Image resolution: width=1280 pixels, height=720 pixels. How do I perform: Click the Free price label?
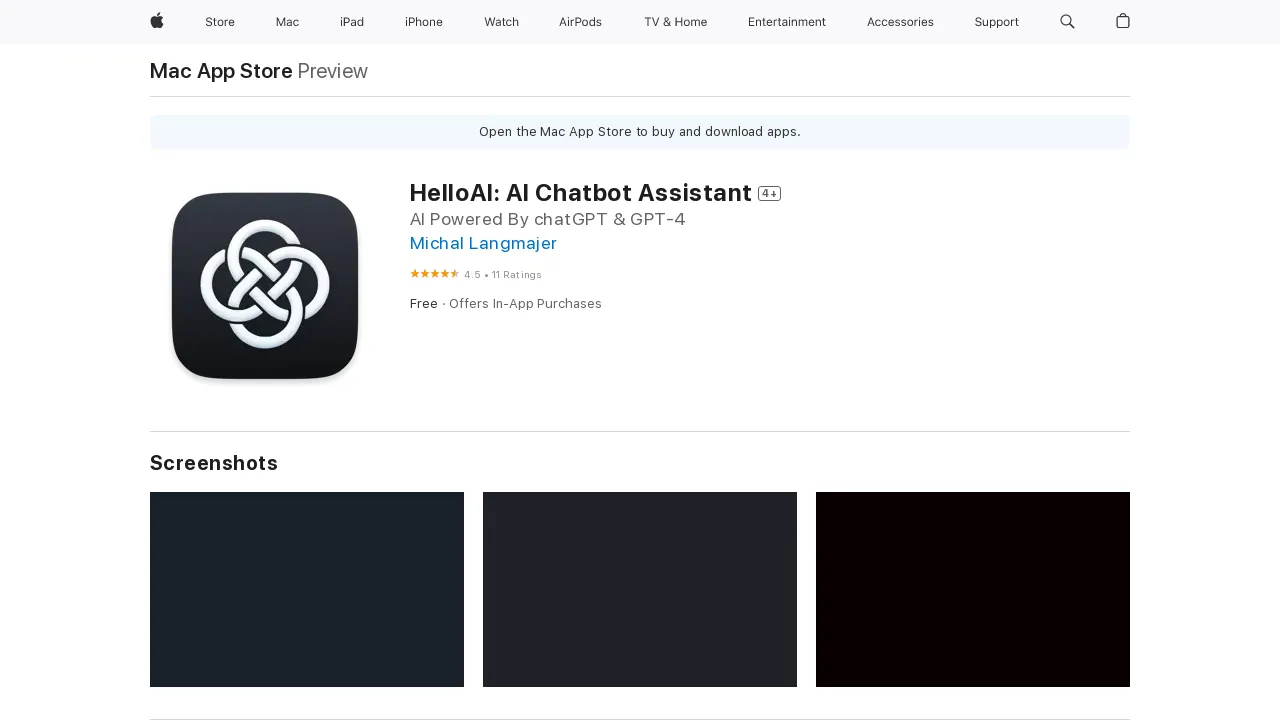click(424, 304)
